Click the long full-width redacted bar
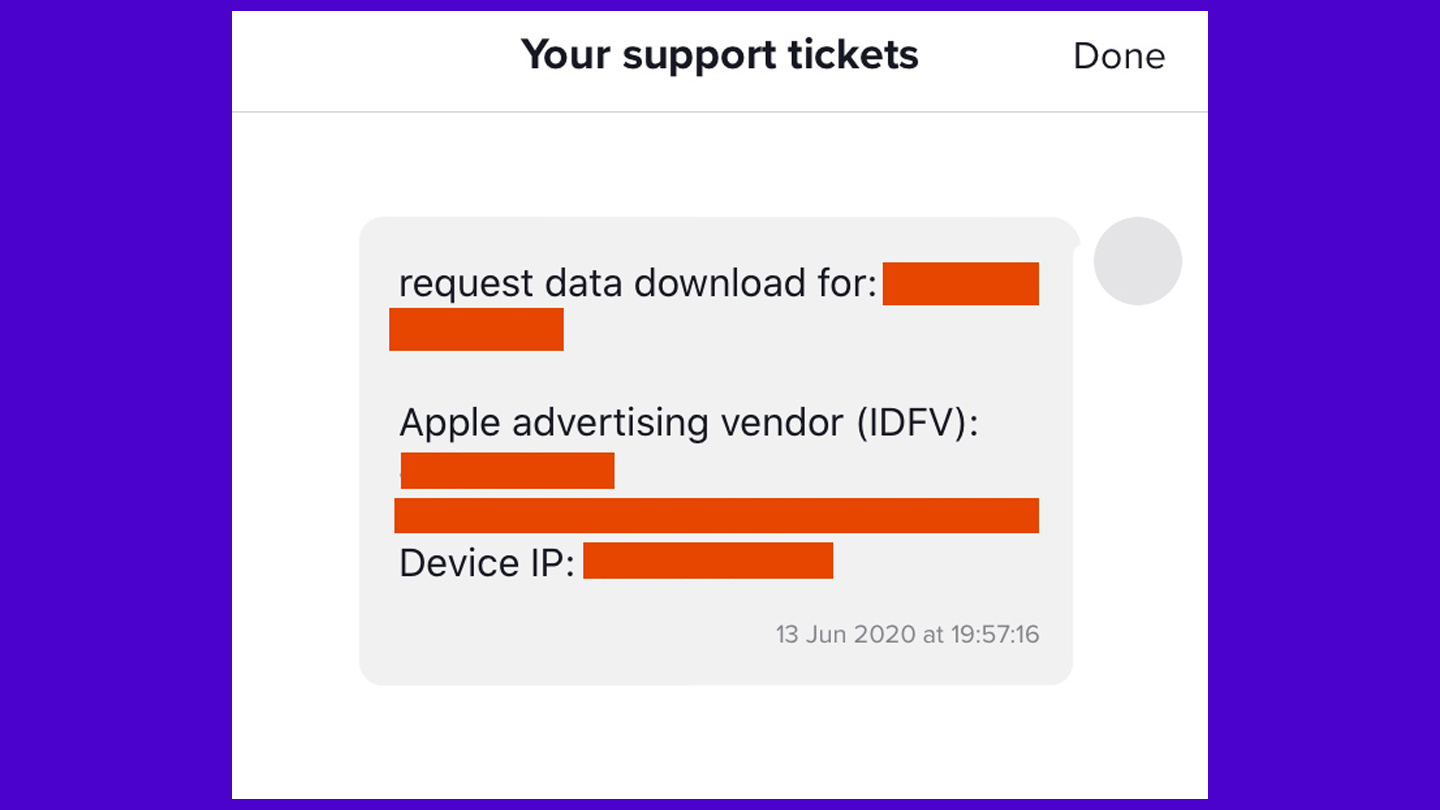This screenshot has width=1440, height=810. (716, 515)
